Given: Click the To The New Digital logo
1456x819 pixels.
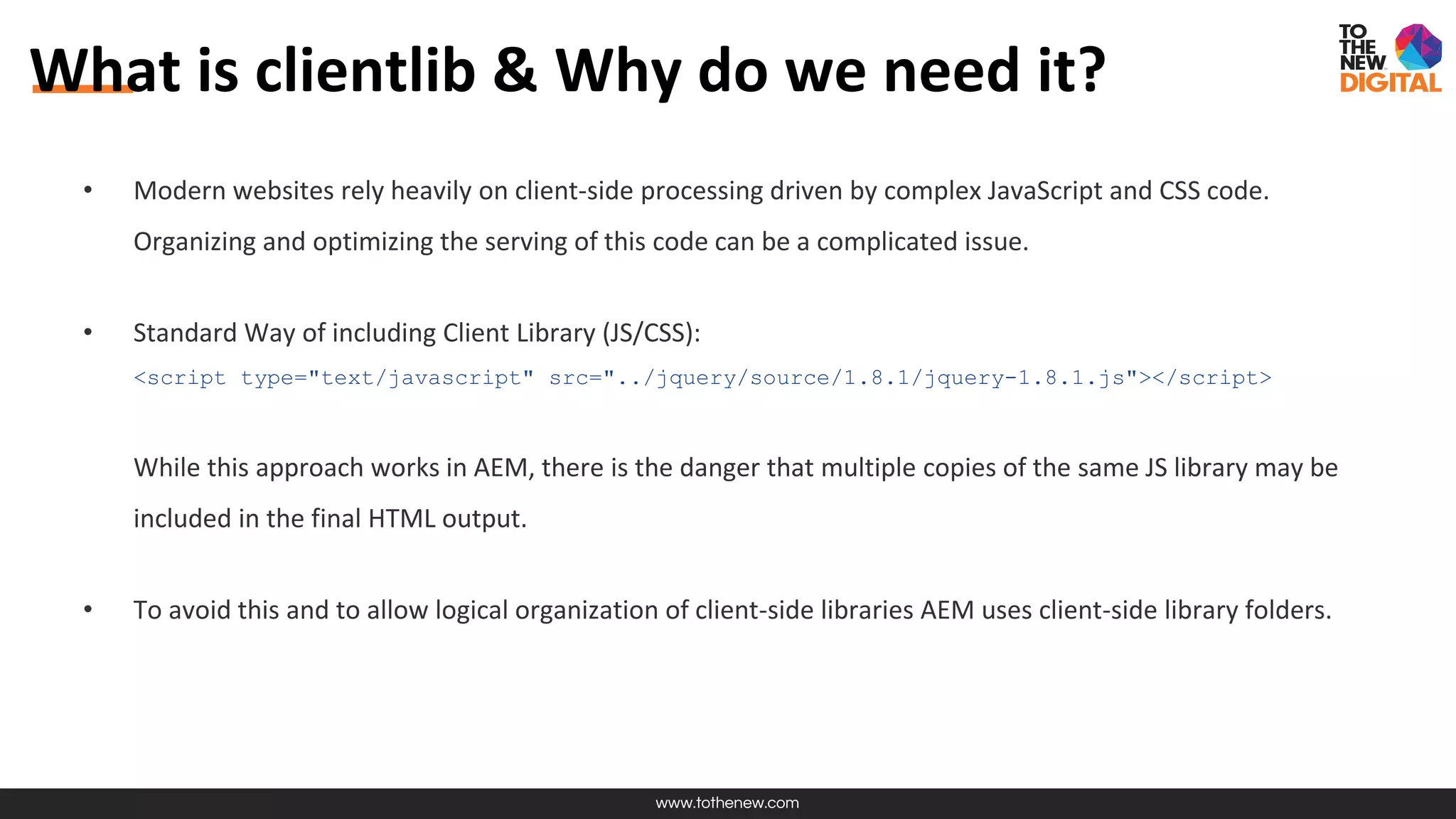Looking at the screenshot, I should 1390,58.
